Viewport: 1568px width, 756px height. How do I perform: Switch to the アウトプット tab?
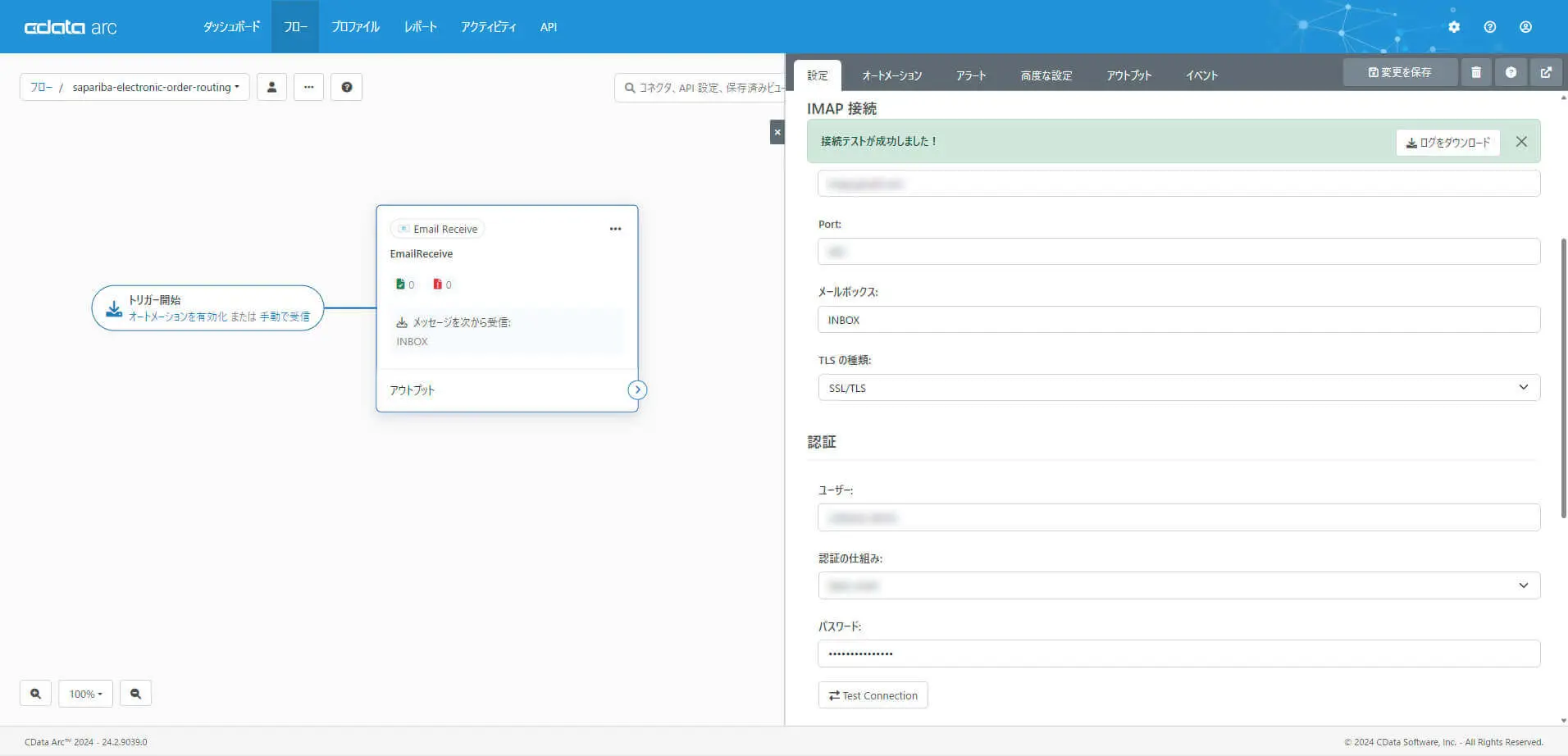tap(1129, 75)
